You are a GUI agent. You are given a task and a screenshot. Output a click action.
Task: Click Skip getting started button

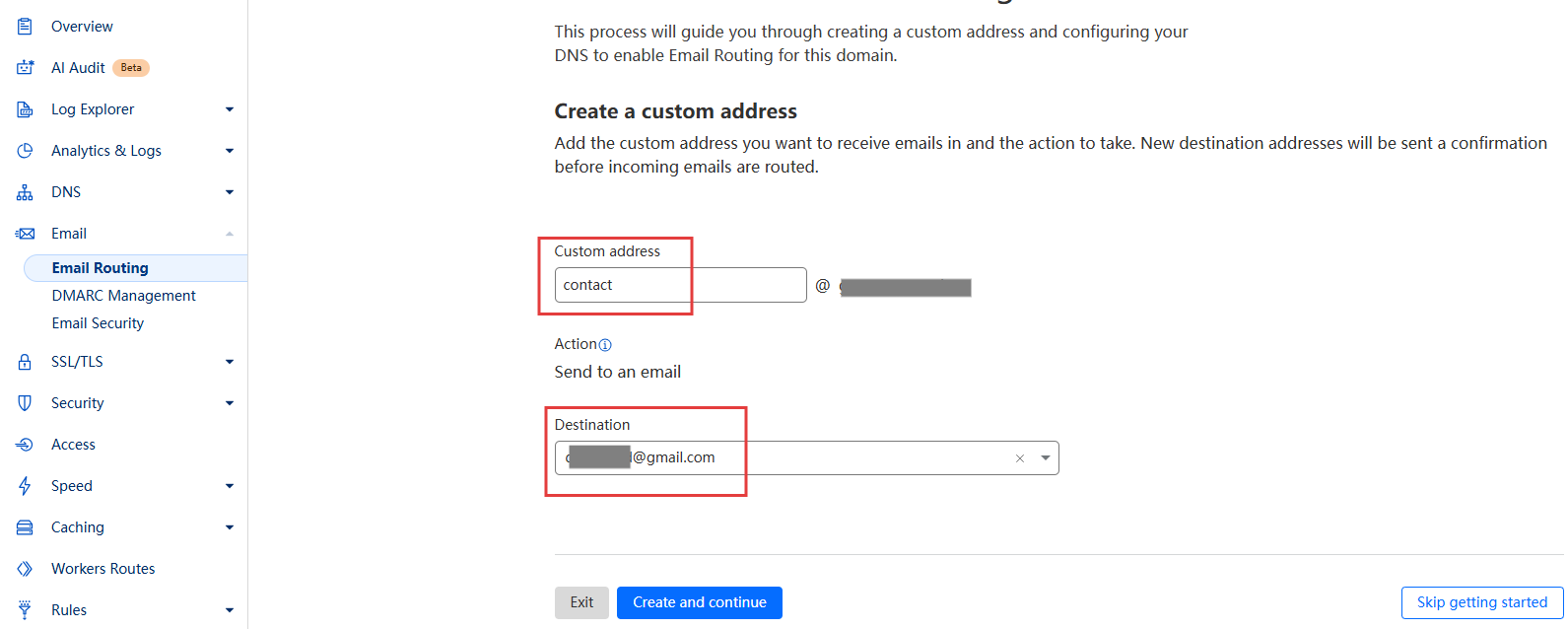1481,602
